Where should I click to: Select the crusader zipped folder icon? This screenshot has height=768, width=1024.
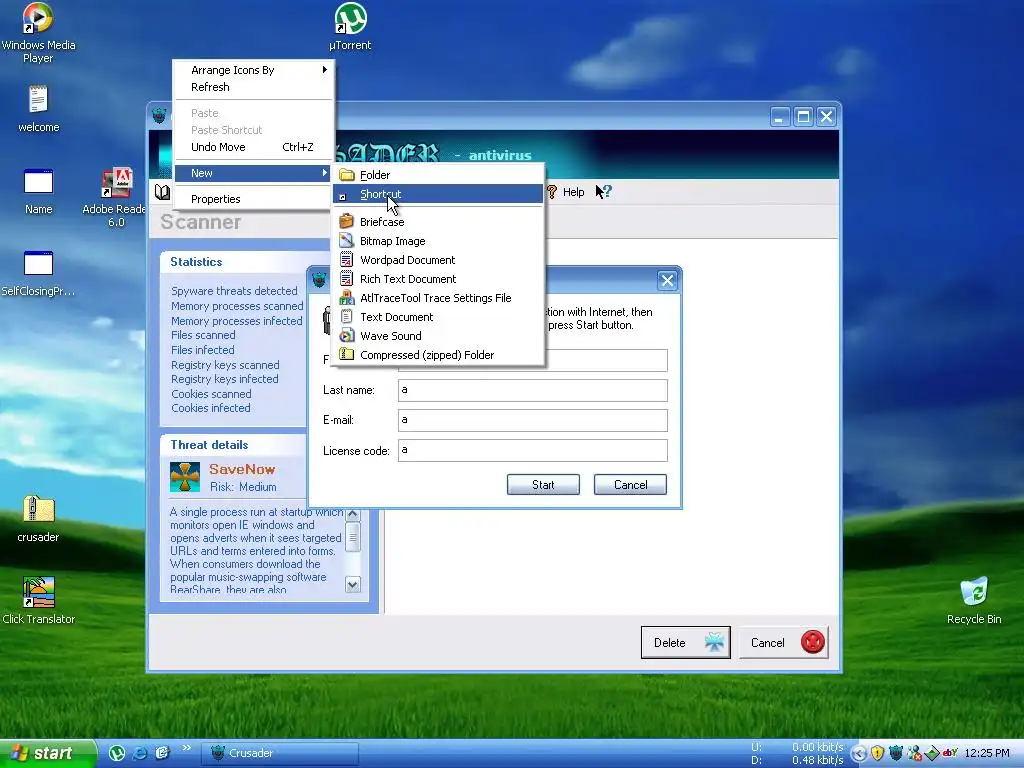tap(38, 519)
